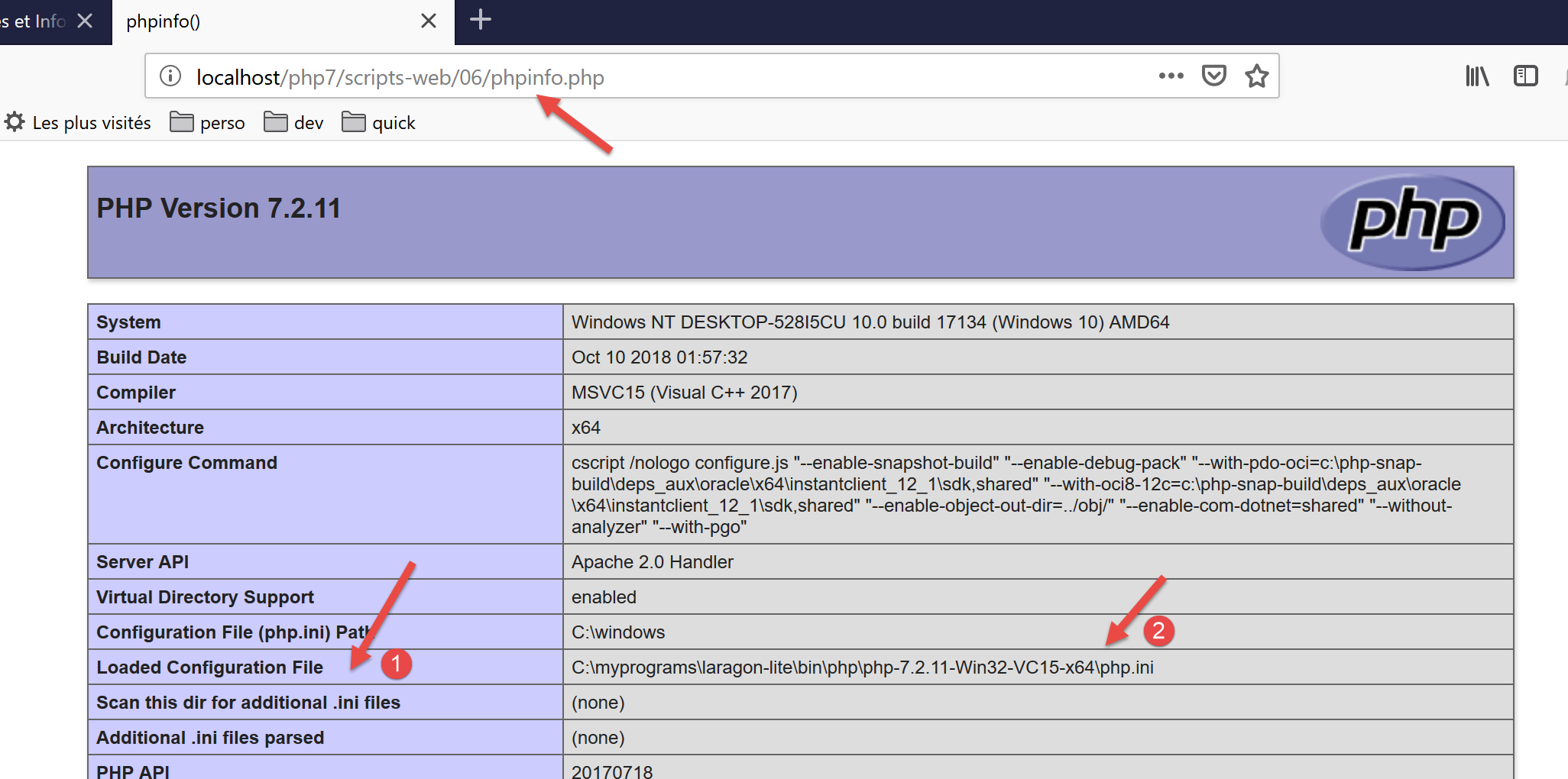The height and width of the screenshot is (779, 1568).
Task: Open 'Les plus visités' bookmark menu
Action: (78, 123)
